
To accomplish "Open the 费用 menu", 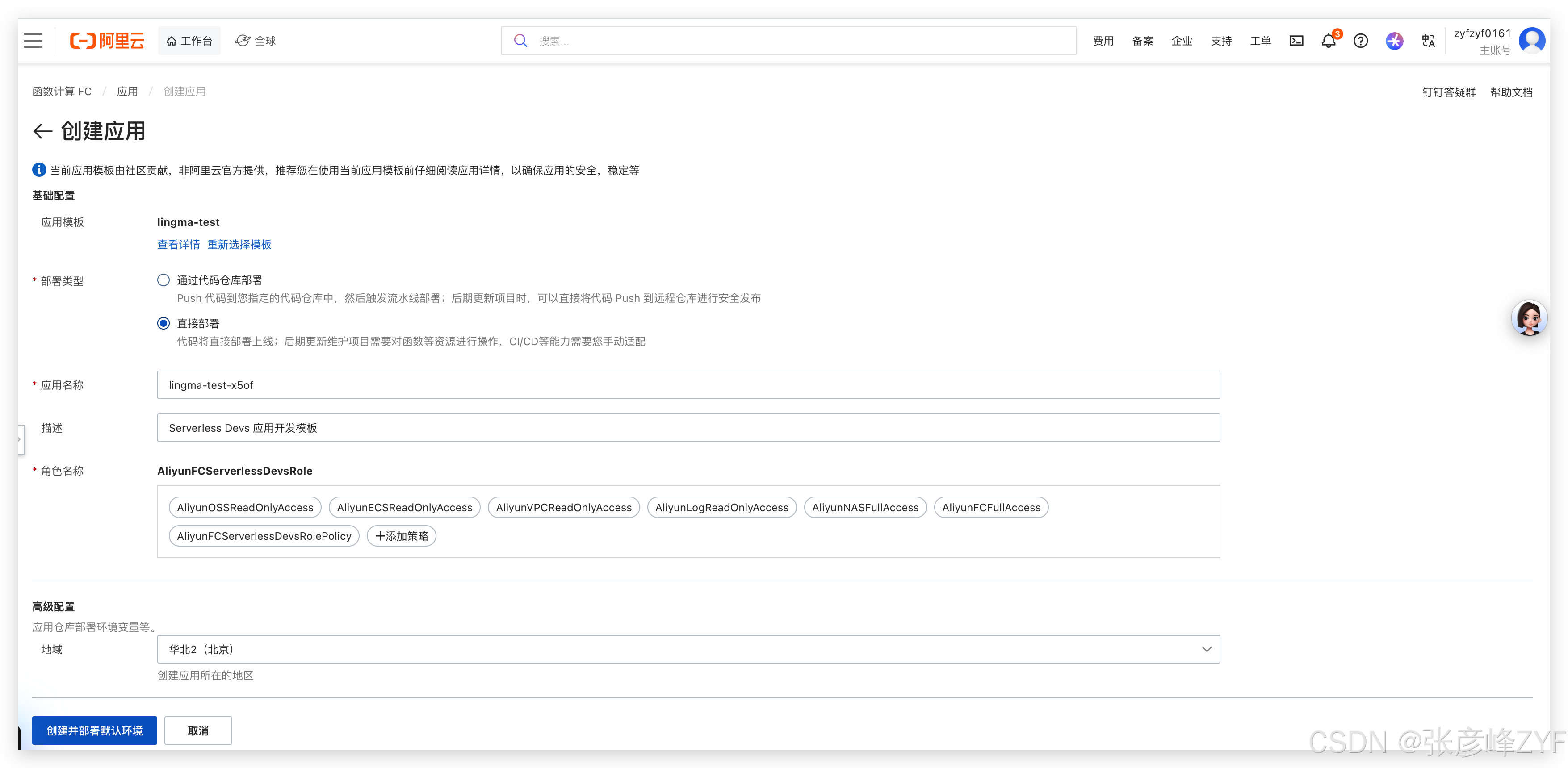I will [x=1103, y=41].
